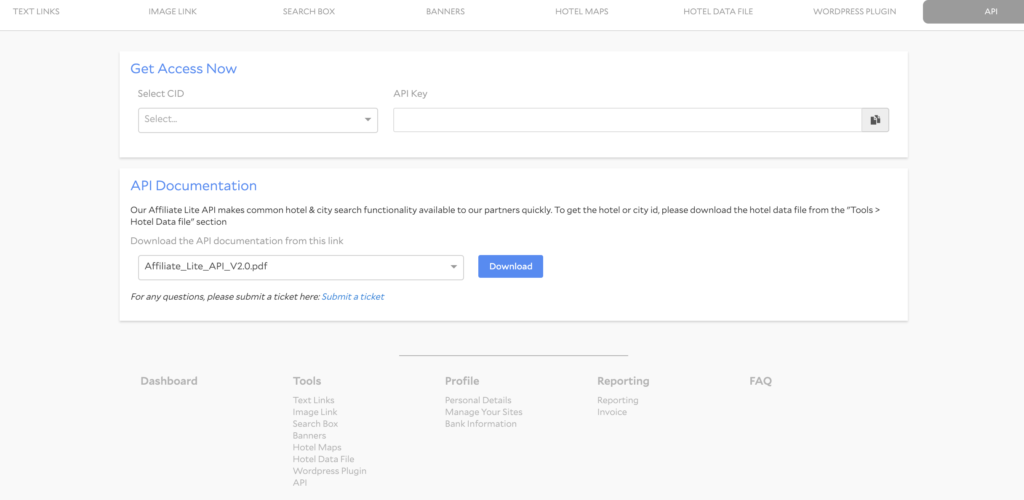
Task: Switch to the Text Links tab
Action: [x=36, y=12]
